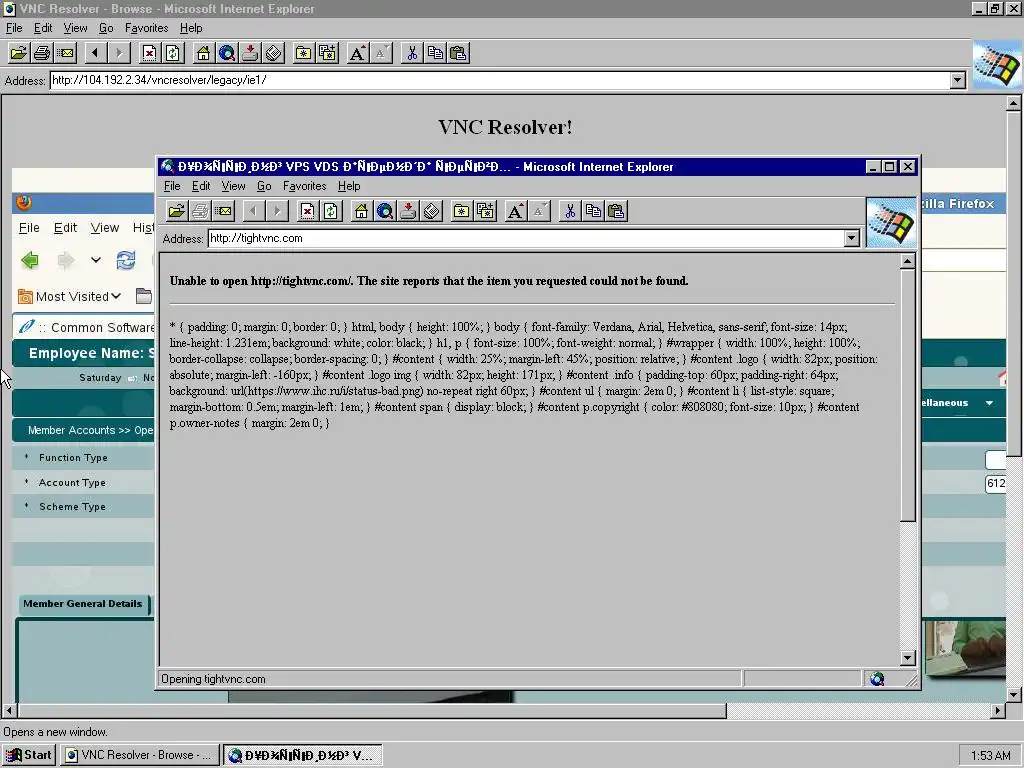This screenshot has height=768, width=1024.
Task: Expand Miscellaneous dropdown arrow at right edge
Action: 989,403
